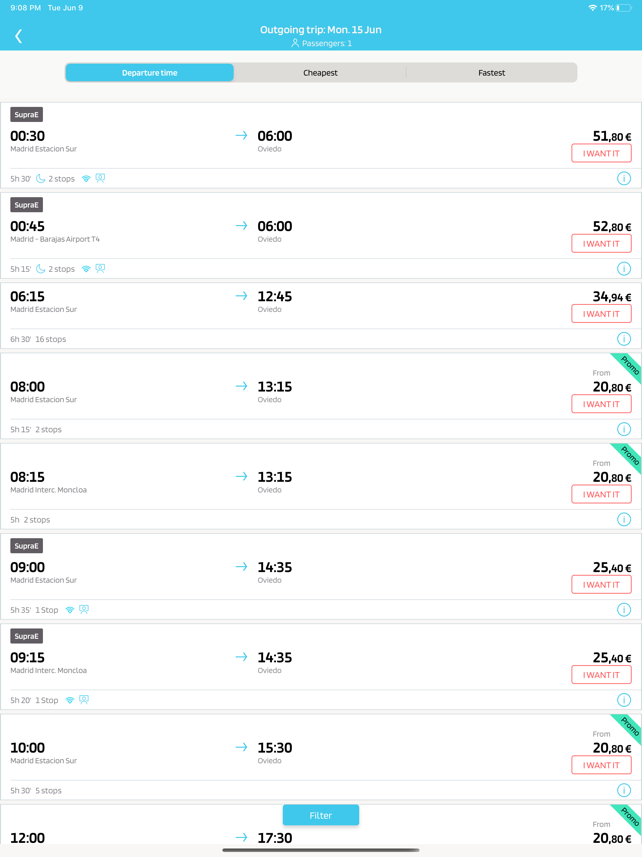The width and height of the screenshot is (642, 857).
Task: Tap the back arrow in the top bar
Action: (18, 35)
